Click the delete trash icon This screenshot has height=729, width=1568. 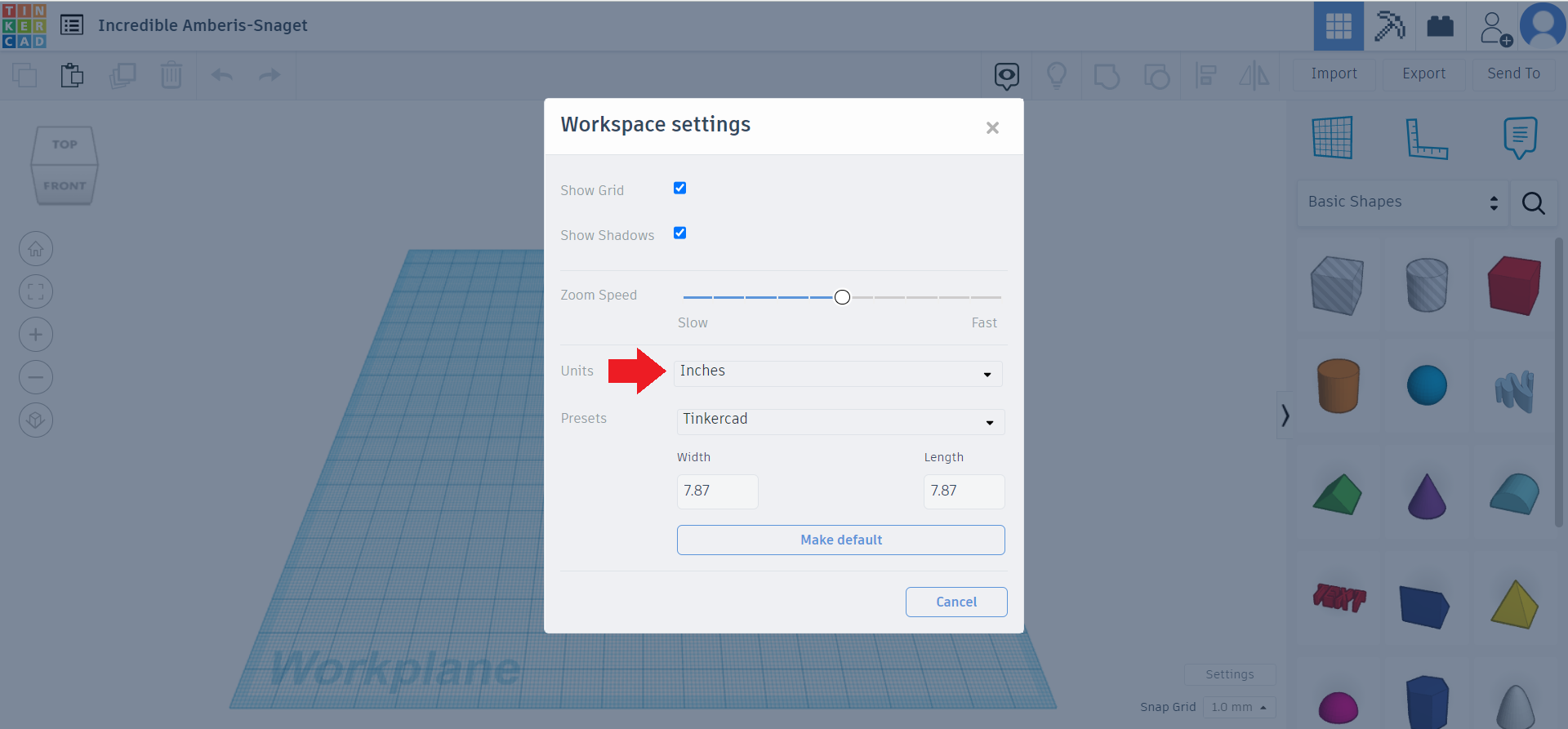[171, 75]
